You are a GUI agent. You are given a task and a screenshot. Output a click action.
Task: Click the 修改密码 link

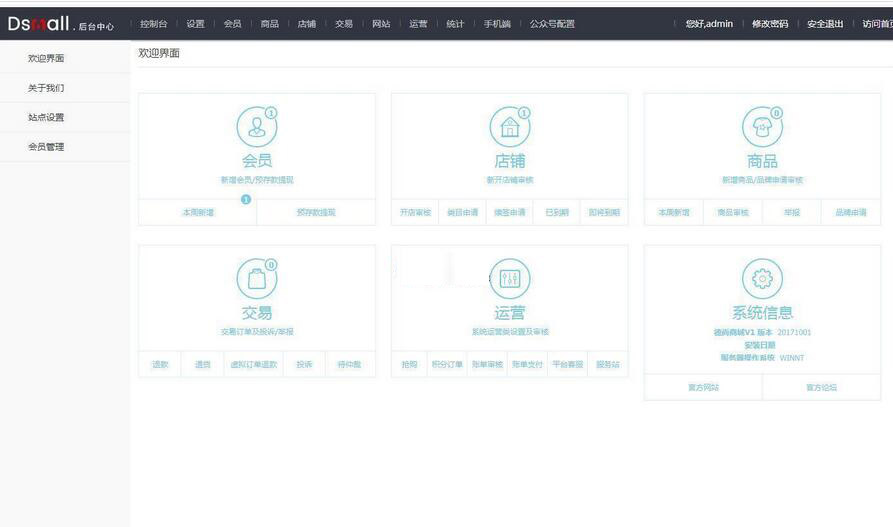tap(770, 24)
